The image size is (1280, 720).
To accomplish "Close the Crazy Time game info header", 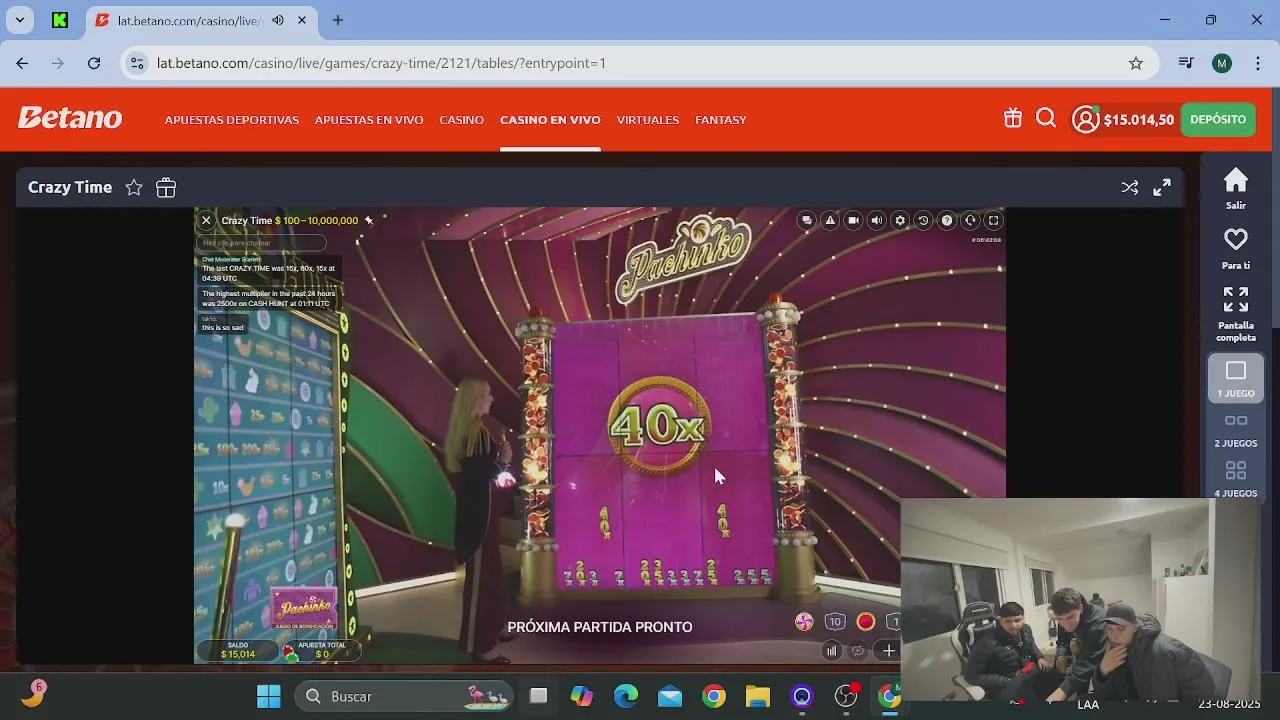I will click(206, 220).
